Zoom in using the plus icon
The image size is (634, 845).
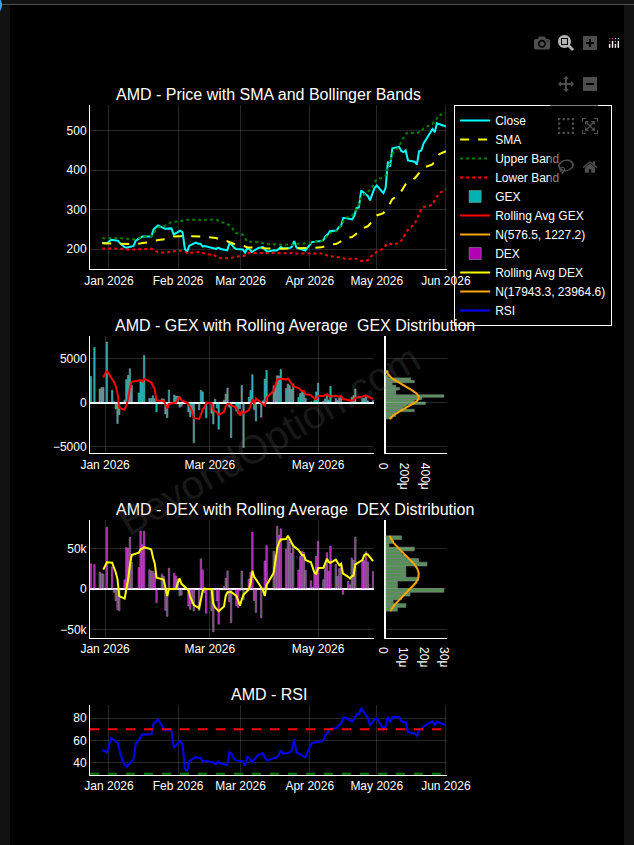(590, 43)
